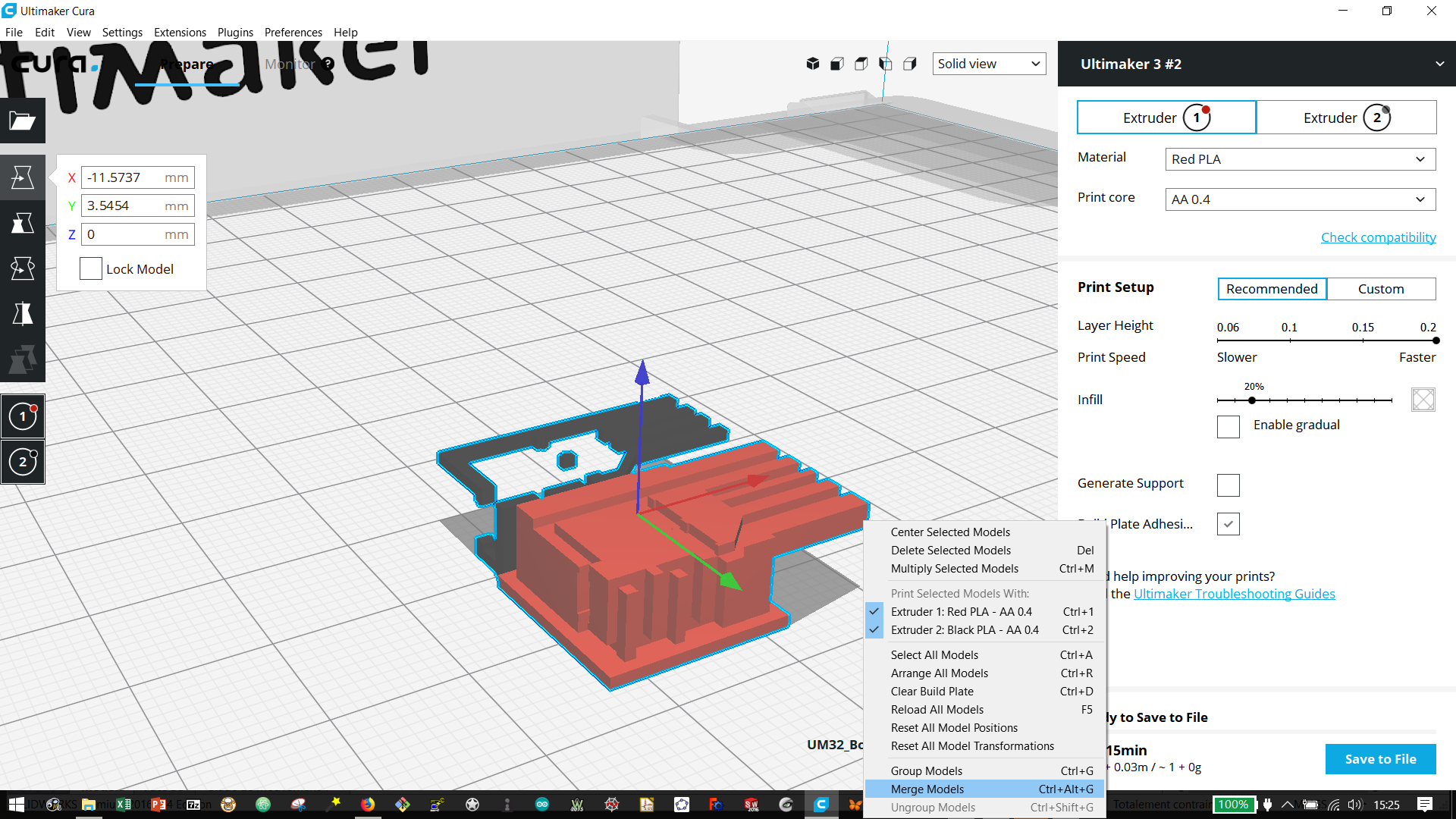This screenshot has width=1456, height=819.
Task: Switch to Custom print setup
Action: (x=1381, y=289)
